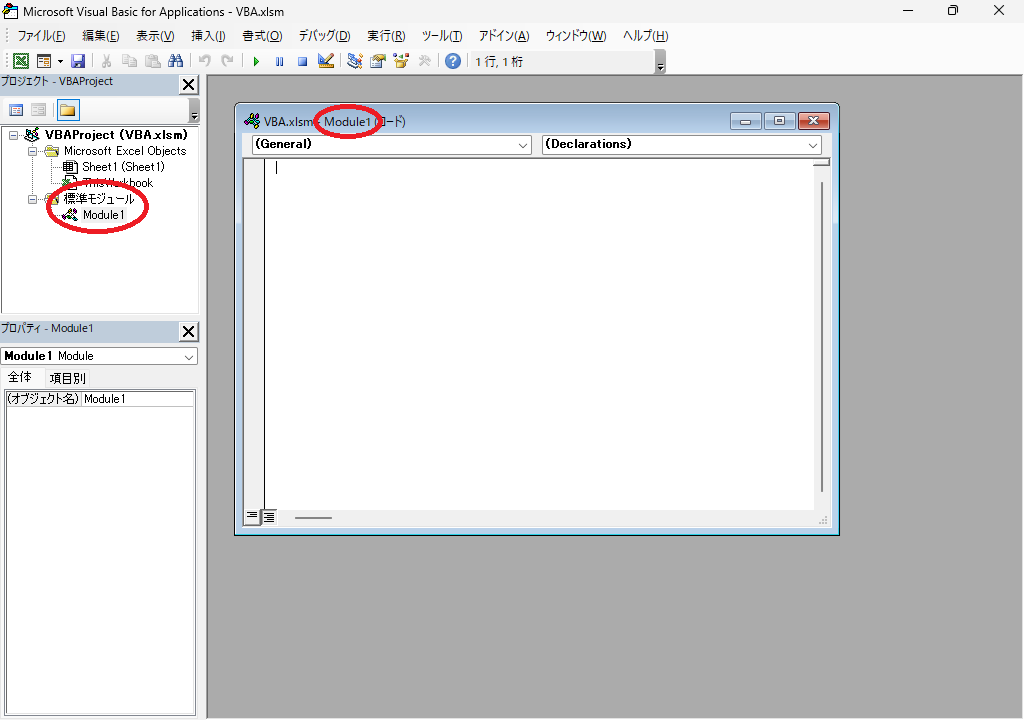Click the Undo arrow icon
Image resolution: width=1024 pixels, height=720 pixels.
point(204,61)
